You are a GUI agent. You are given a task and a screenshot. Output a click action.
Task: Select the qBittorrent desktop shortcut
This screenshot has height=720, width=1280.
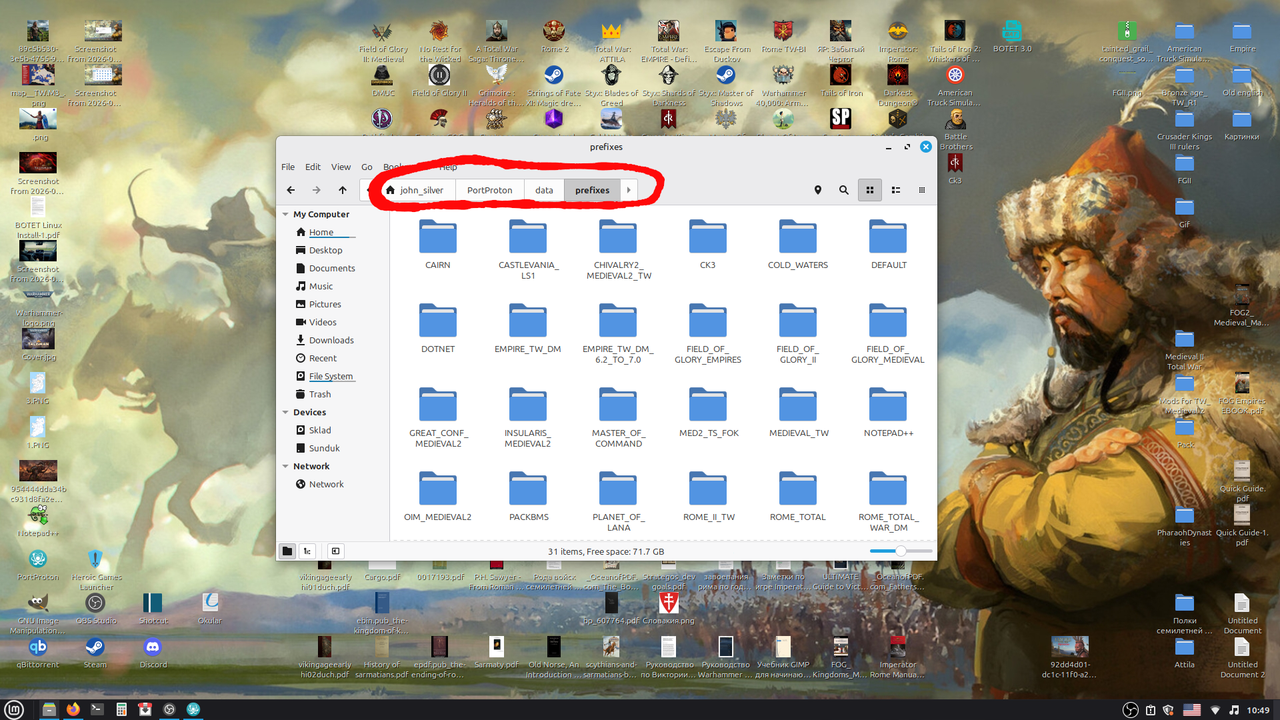38,653
